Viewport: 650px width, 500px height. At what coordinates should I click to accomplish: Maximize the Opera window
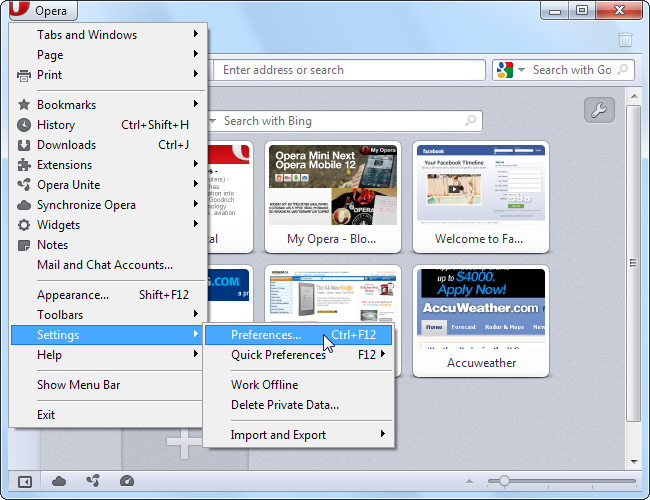[x=582, y=10]
